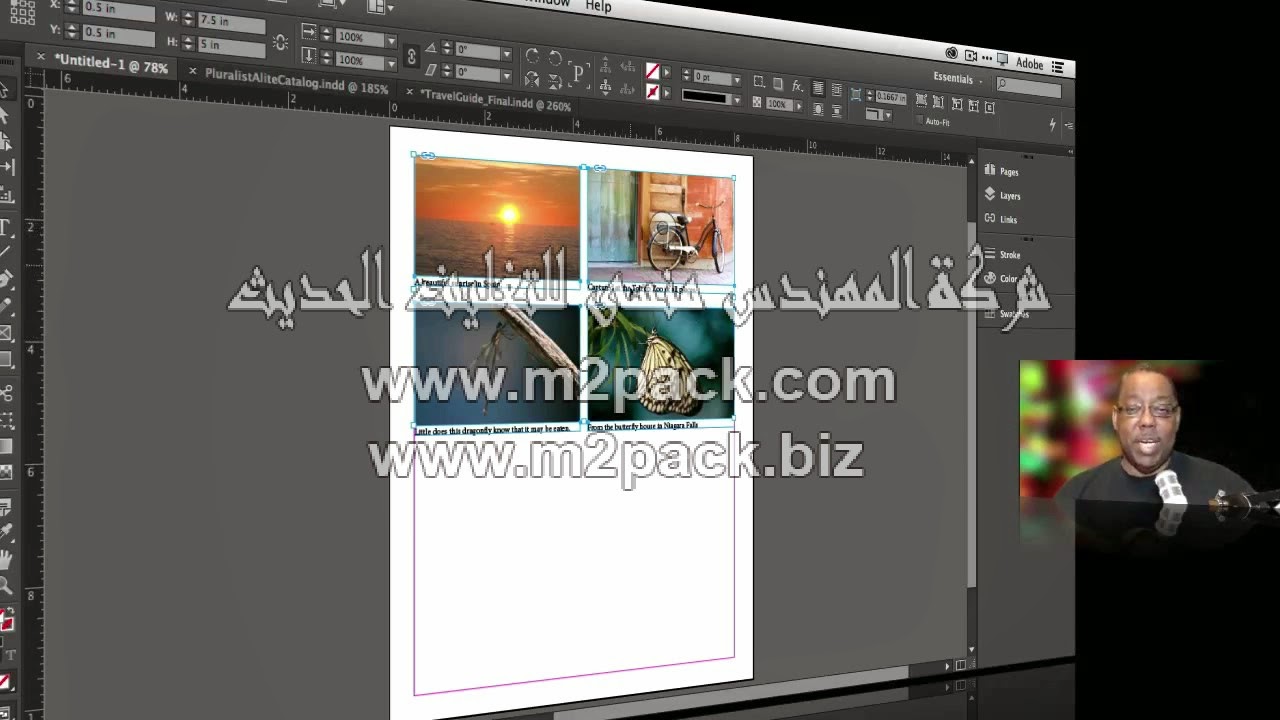Click fill and stroke swatch in toolbox

[7, 619]
